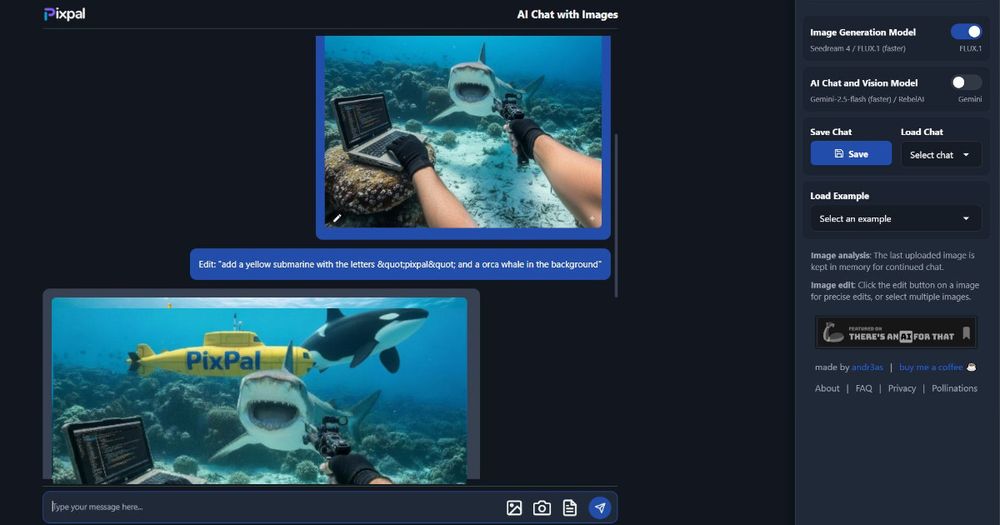Click the Save chat button
1000x525 pixels.
851,154
